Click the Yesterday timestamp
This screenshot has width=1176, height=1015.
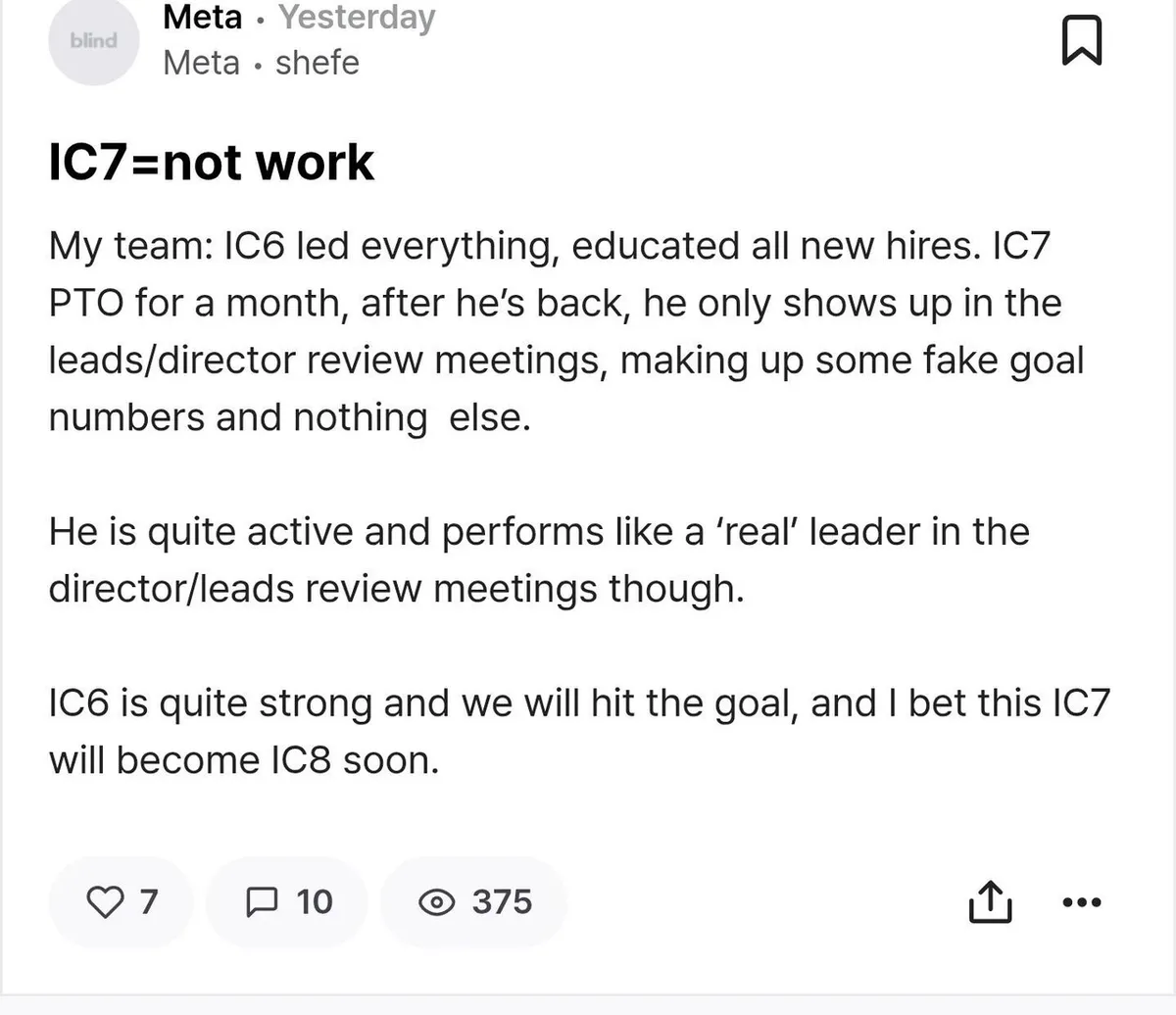tap(357, 17)
